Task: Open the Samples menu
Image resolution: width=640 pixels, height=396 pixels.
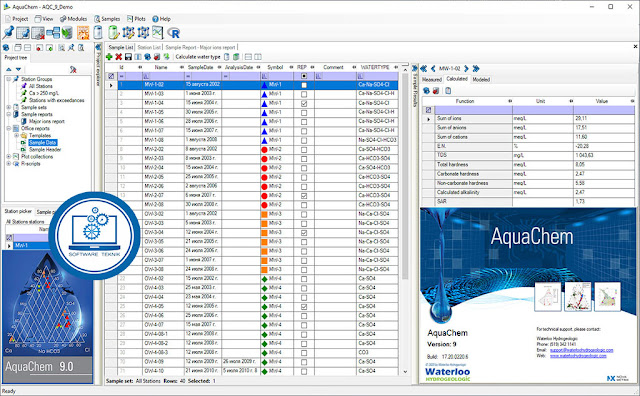Action: [107, 19]
